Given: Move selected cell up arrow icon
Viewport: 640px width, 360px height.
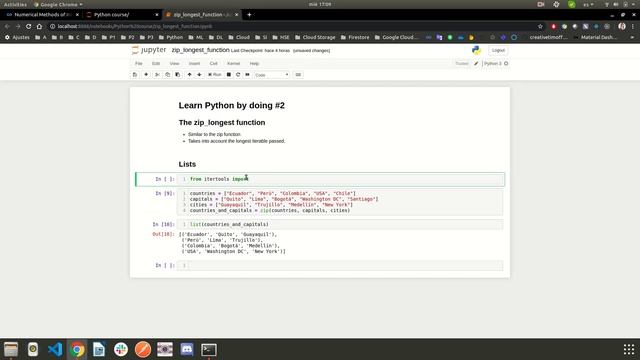Looking at the screenshot, I should coord(189,75).
